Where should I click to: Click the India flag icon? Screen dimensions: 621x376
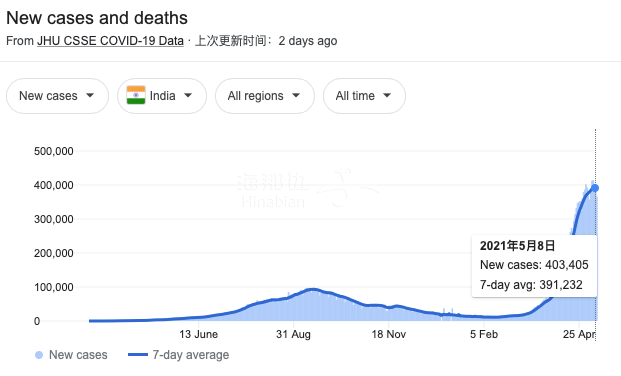[x=136, y=95]
